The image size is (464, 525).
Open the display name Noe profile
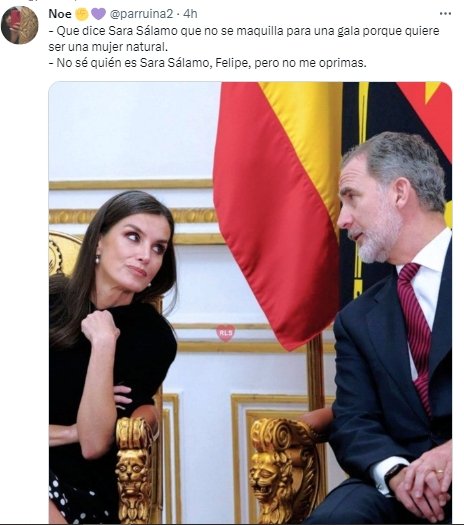click(60, 14)
